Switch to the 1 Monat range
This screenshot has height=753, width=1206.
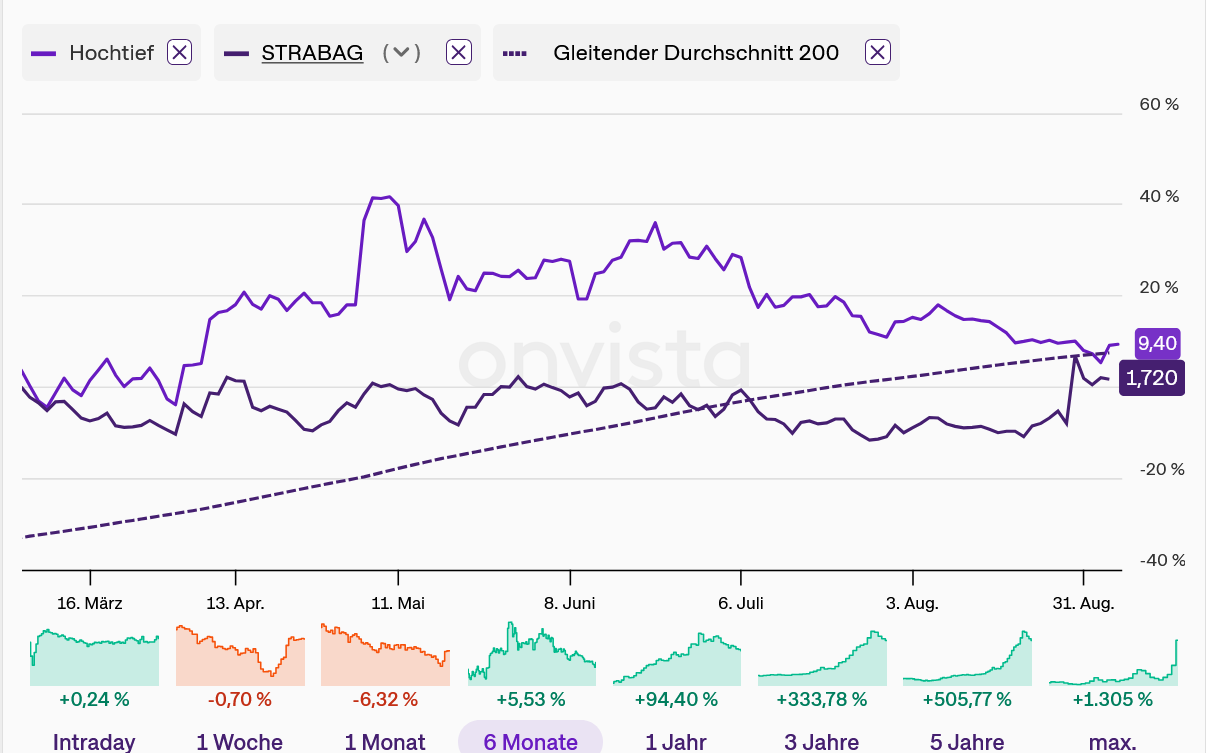385,742
